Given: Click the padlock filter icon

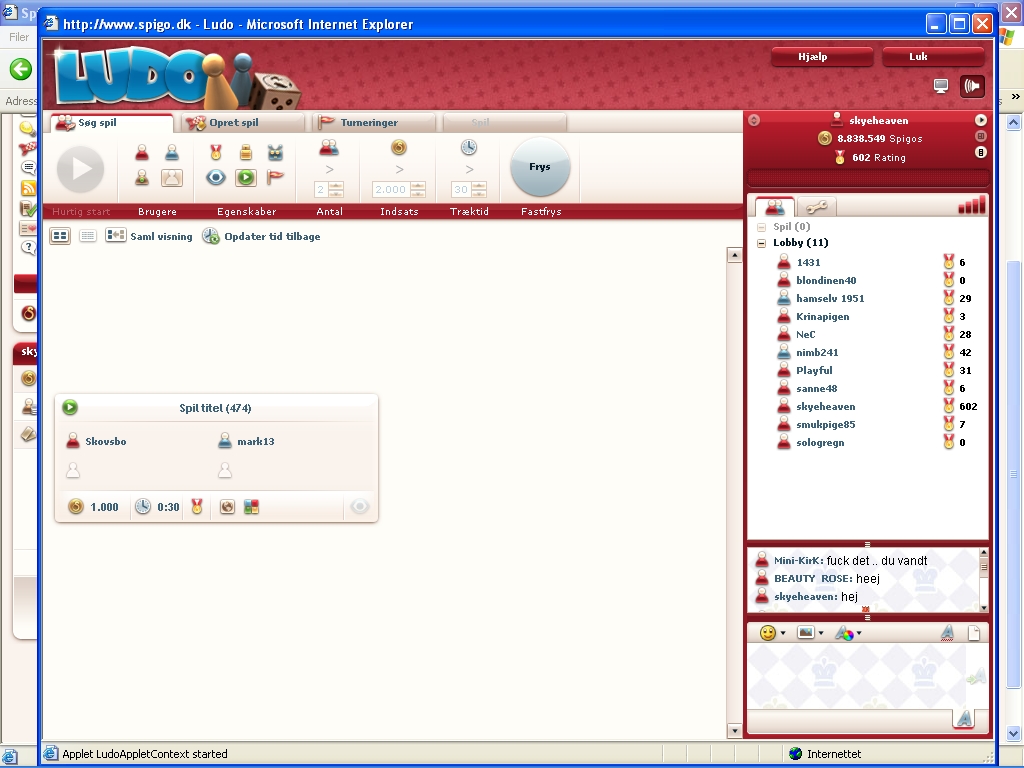Looking at the screenshot, I should (245, 152).
